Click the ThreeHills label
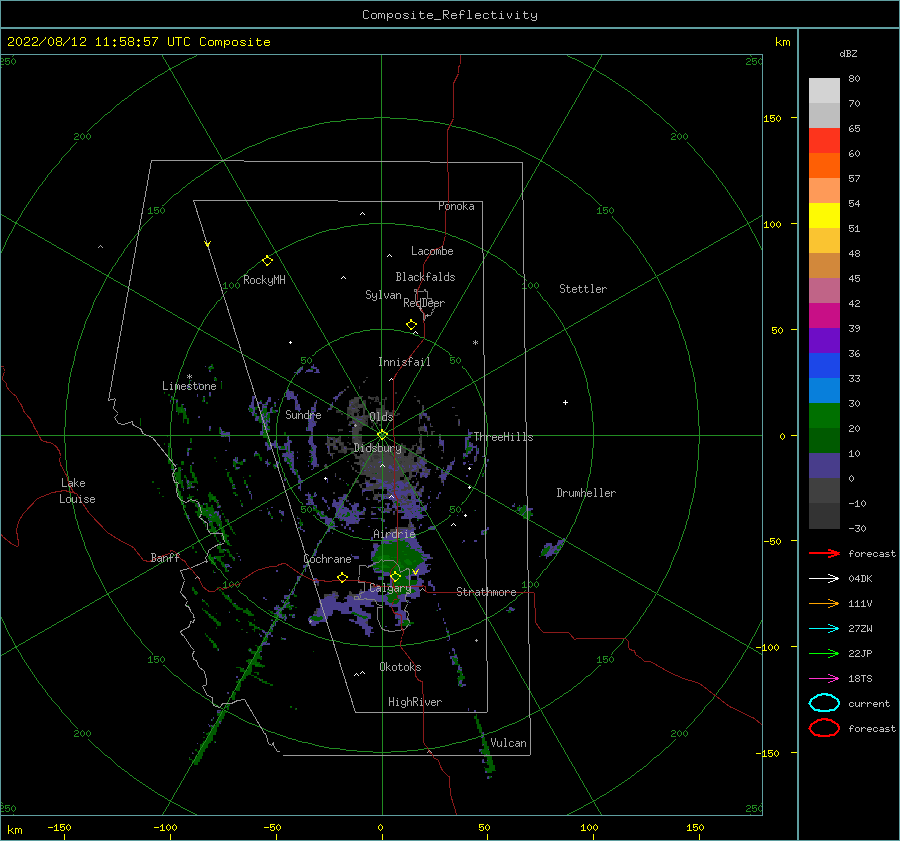Image resolution: width=900 pixels, height=841 pixels. pos(503,437)
